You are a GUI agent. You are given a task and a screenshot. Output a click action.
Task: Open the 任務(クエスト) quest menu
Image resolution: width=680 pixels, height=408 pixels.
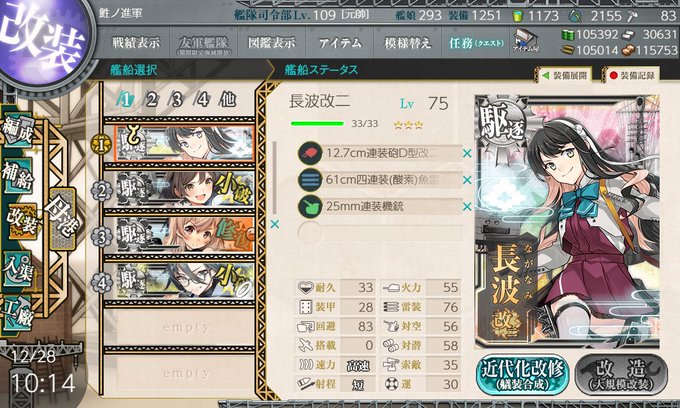click(476, 43)
